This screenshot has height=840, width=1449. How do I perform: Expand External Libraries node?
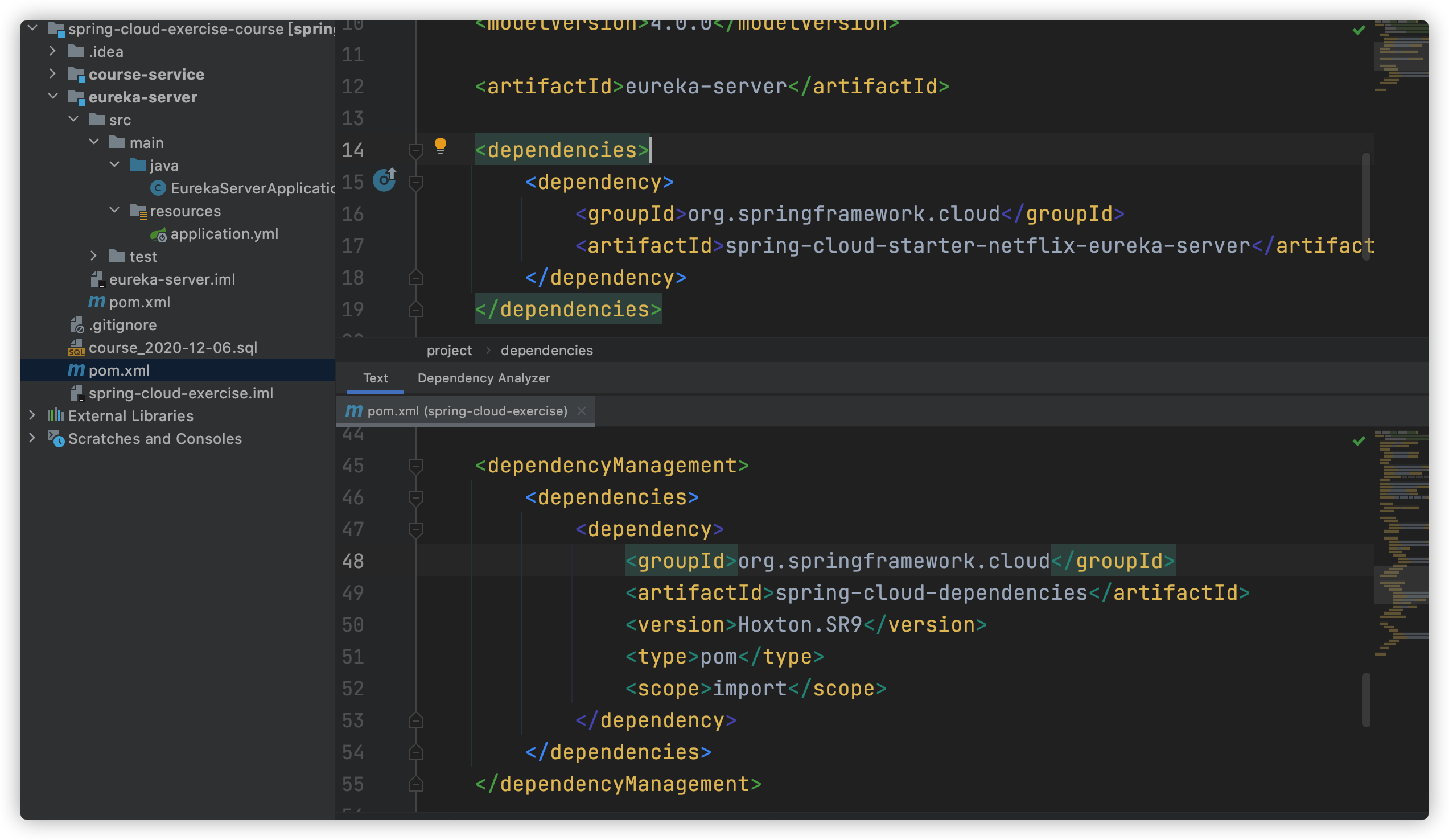tap(33, 415)
